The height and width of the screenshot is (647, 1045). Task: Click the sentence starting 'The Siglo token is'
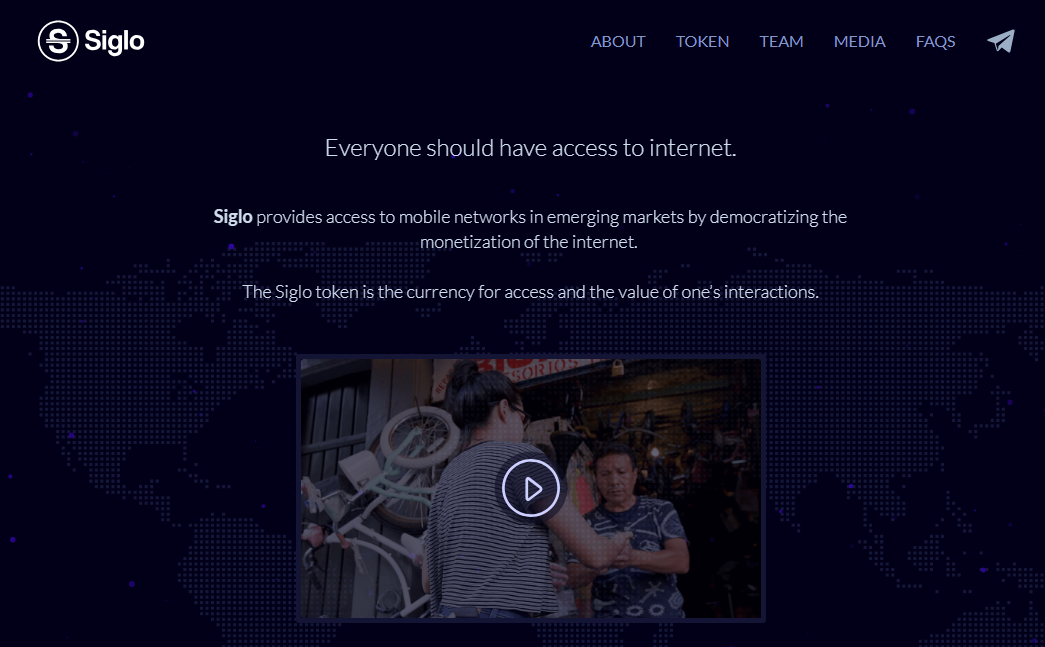(530, 292)
